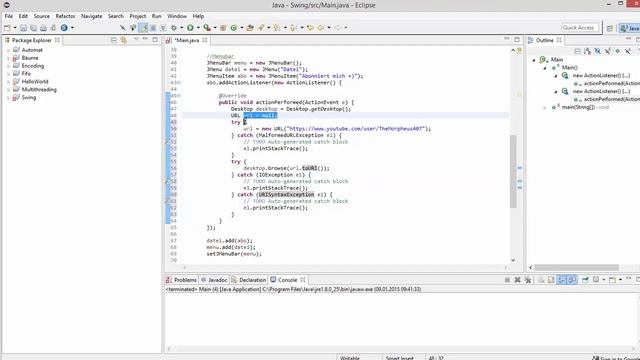Open the File menu
Image resolution: width=640 pixels, height=360 pixels.
tap(9, 16)
